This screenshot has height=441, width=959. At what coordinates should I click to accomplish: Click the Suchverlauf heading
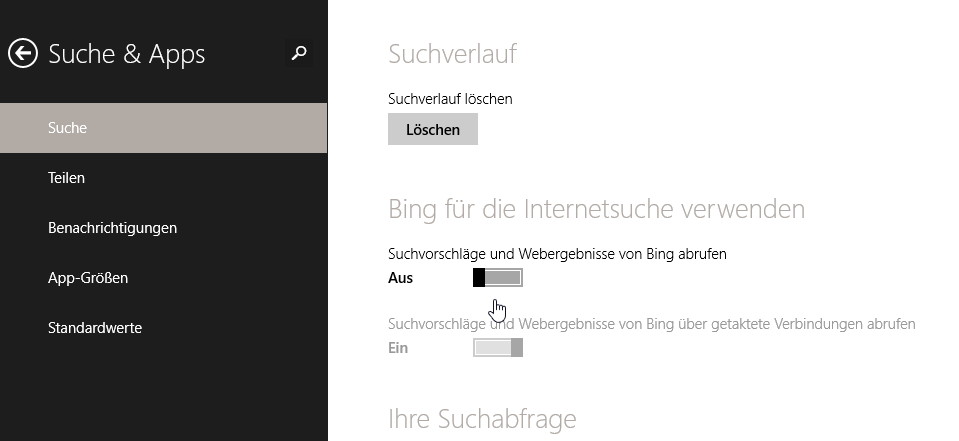pos(453,54)
